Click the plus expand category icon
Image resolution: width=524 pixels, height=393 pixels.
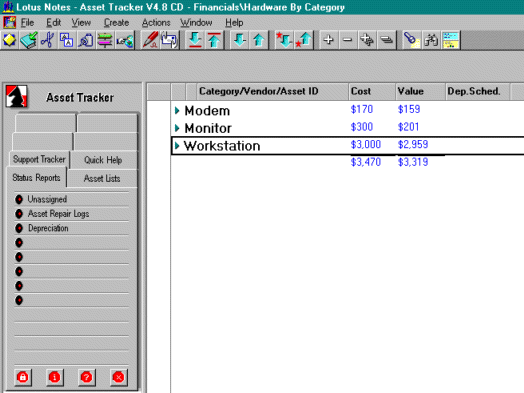(x=329, y=40)
